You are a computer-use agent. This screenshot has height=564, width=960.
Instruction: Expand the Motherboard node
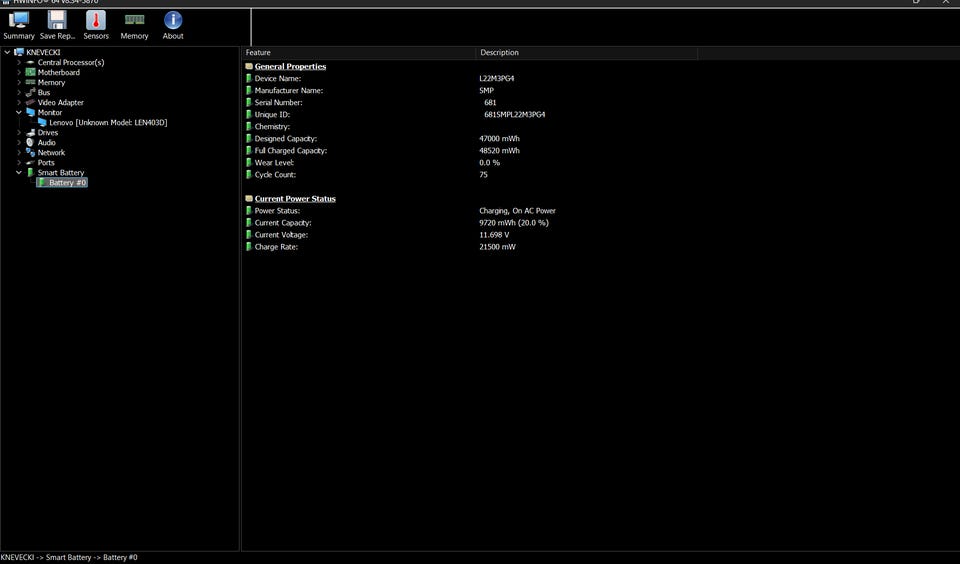coord(19,72)
